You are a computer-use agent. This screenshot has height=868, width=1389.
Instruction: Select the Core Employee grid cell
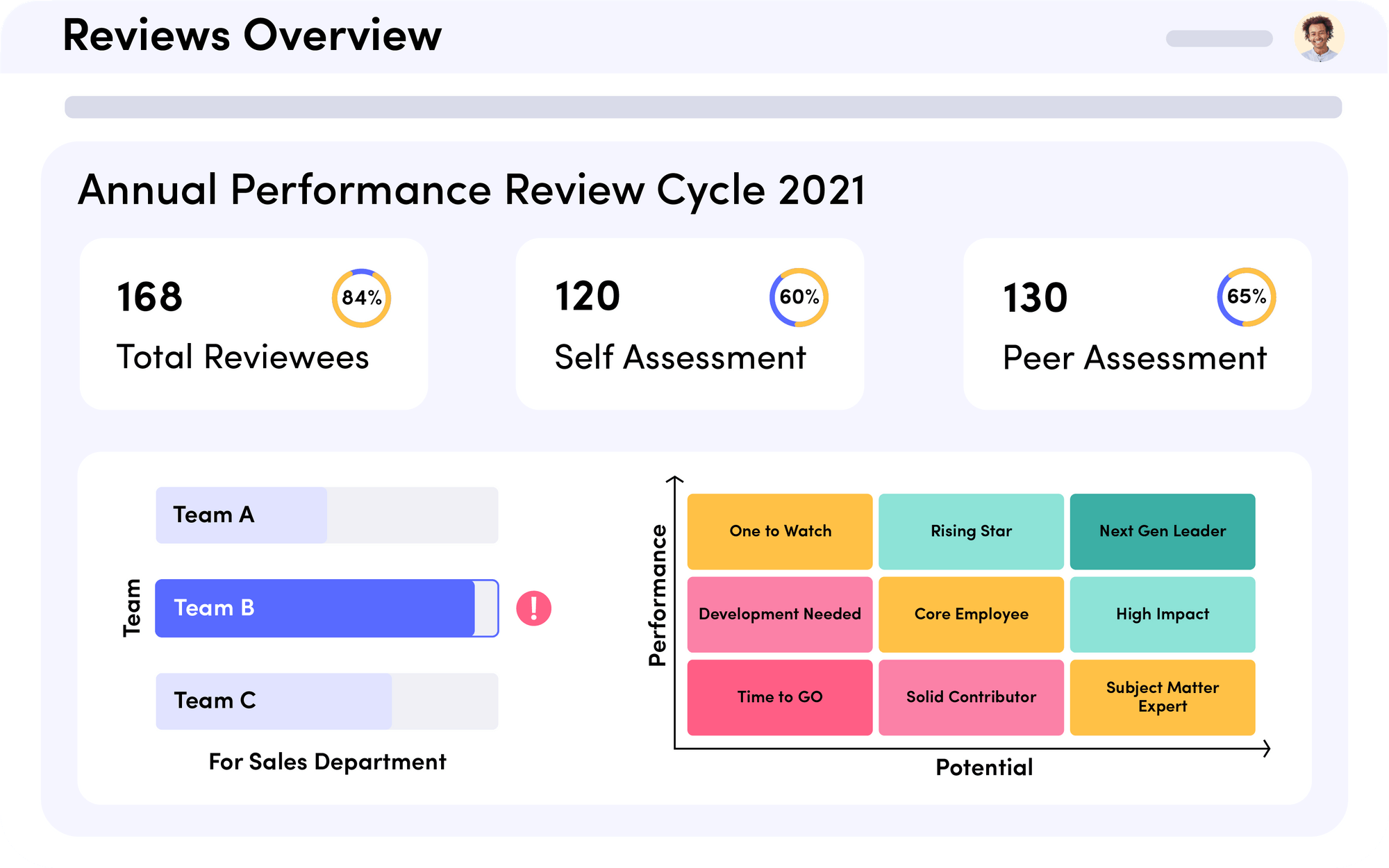click(x=971, y=614)
